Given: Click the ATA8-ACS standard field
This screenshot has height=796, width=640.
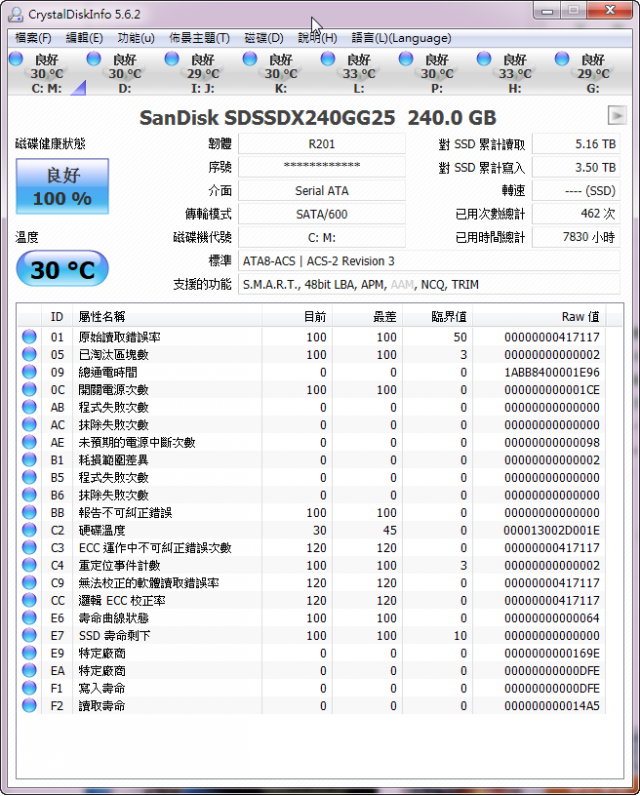Looking at the screenshot, I should [x=429, y=261].
